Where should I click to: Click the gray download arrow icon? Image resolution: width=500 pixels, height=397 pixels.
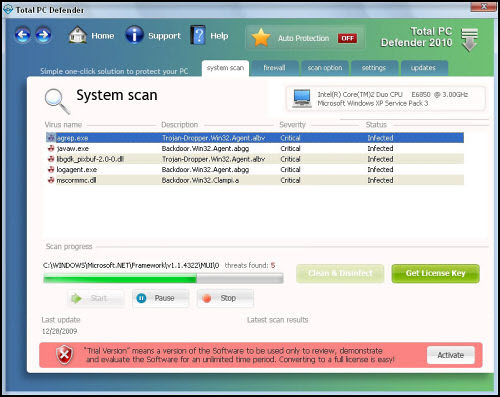pyautogui.click(x=469, y=39)
